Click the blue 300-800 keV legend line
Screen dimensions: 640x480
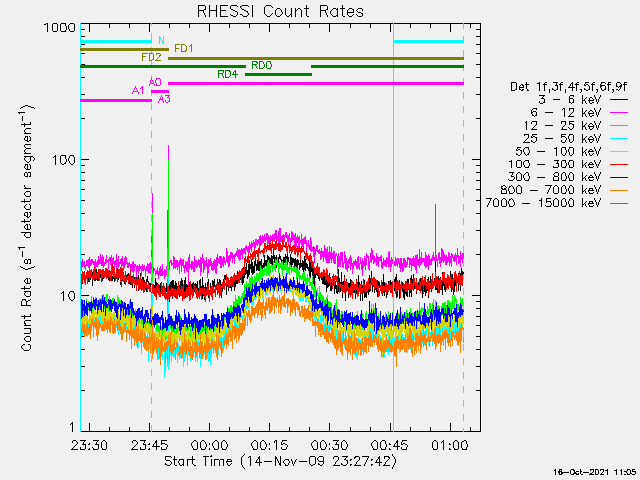click(619, 177)
